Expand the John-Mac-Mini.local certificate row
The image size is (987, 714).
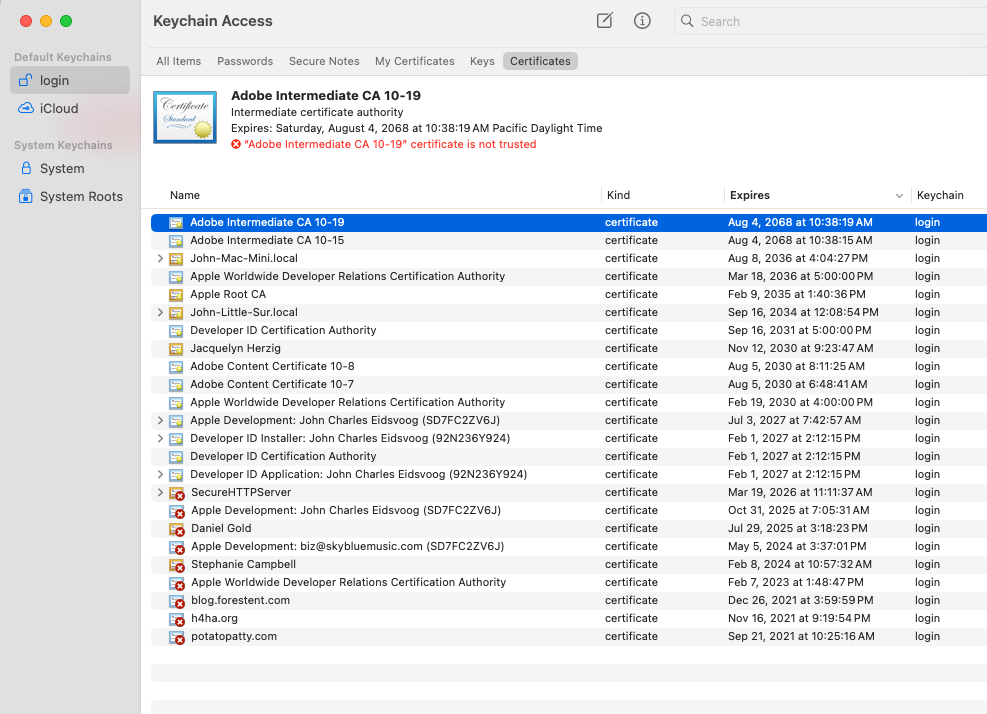coord(160,258)
